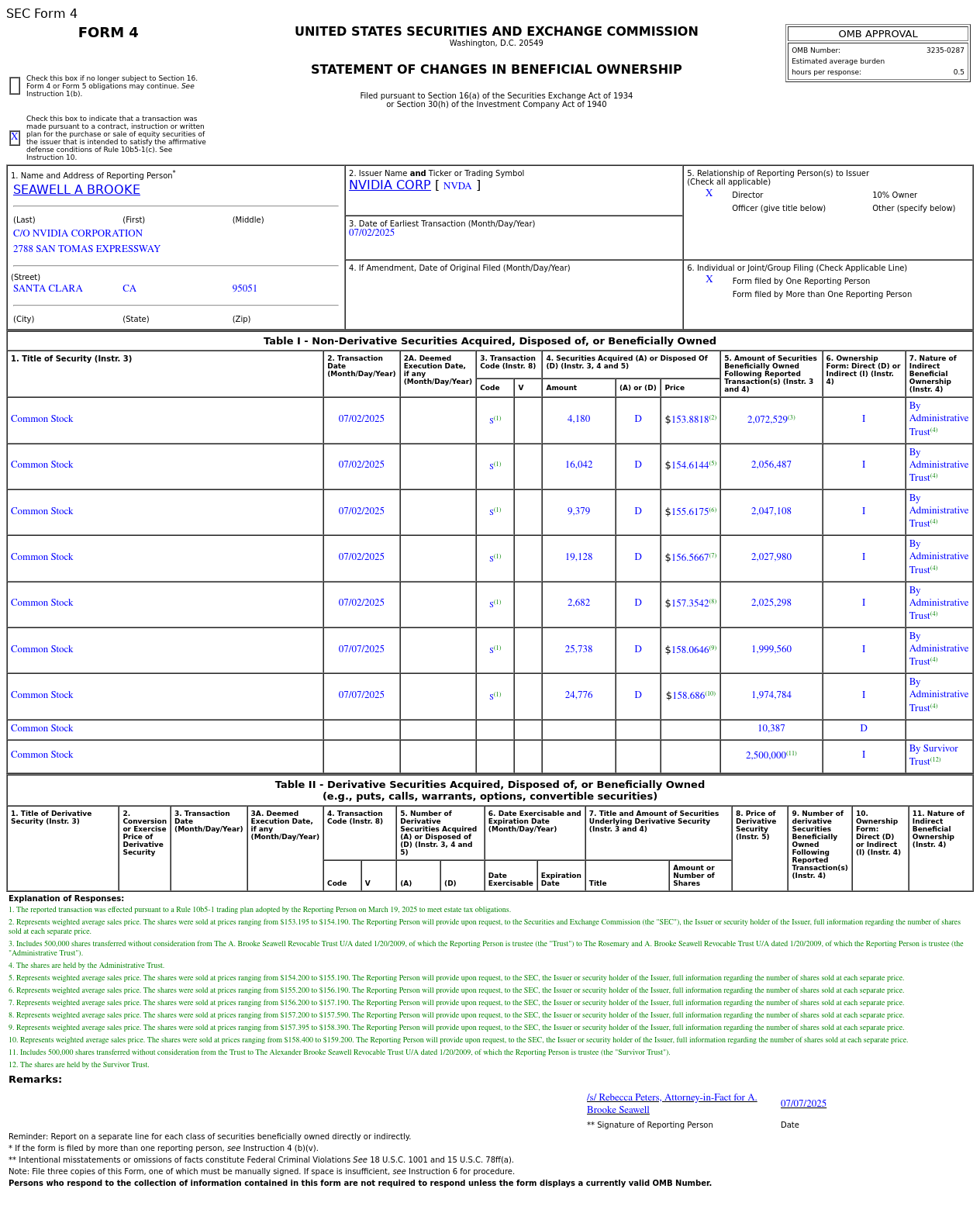This screenshot has width=980, height=1206.
Task: Click the Remarks heading
Action: (35, 1080)
